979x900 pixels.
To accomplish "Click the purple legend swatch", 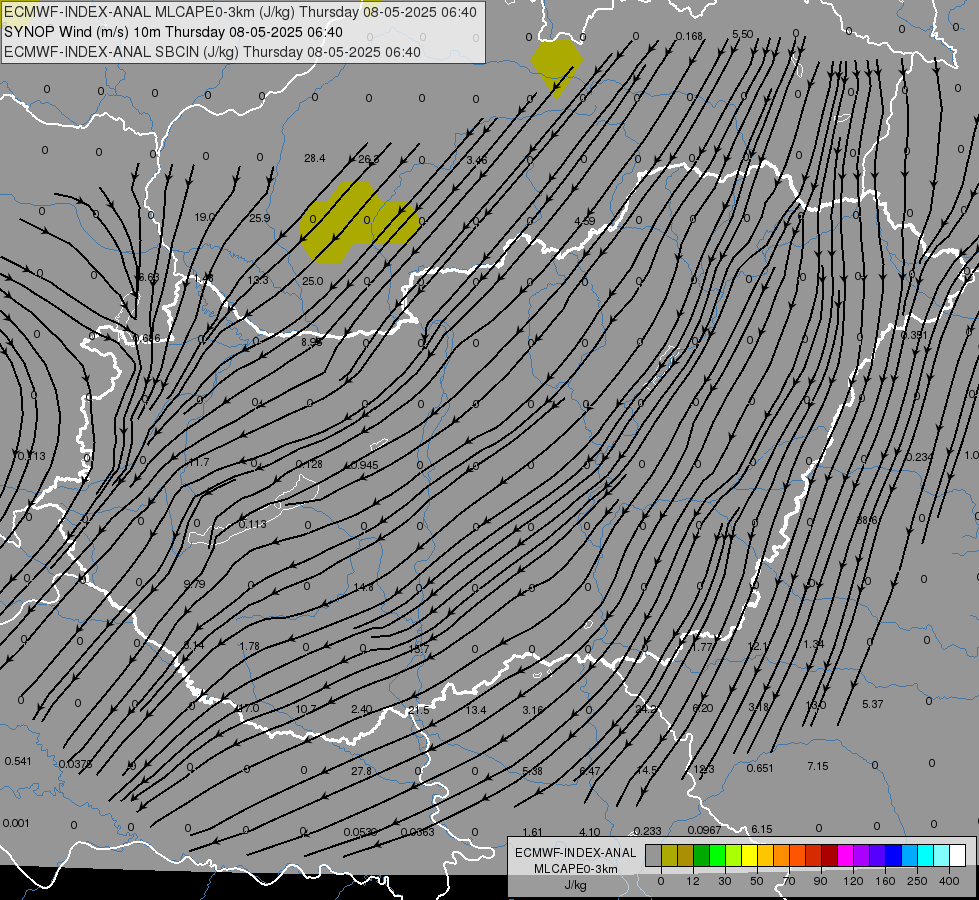I will pyautogui.click(x=862, y=856).
